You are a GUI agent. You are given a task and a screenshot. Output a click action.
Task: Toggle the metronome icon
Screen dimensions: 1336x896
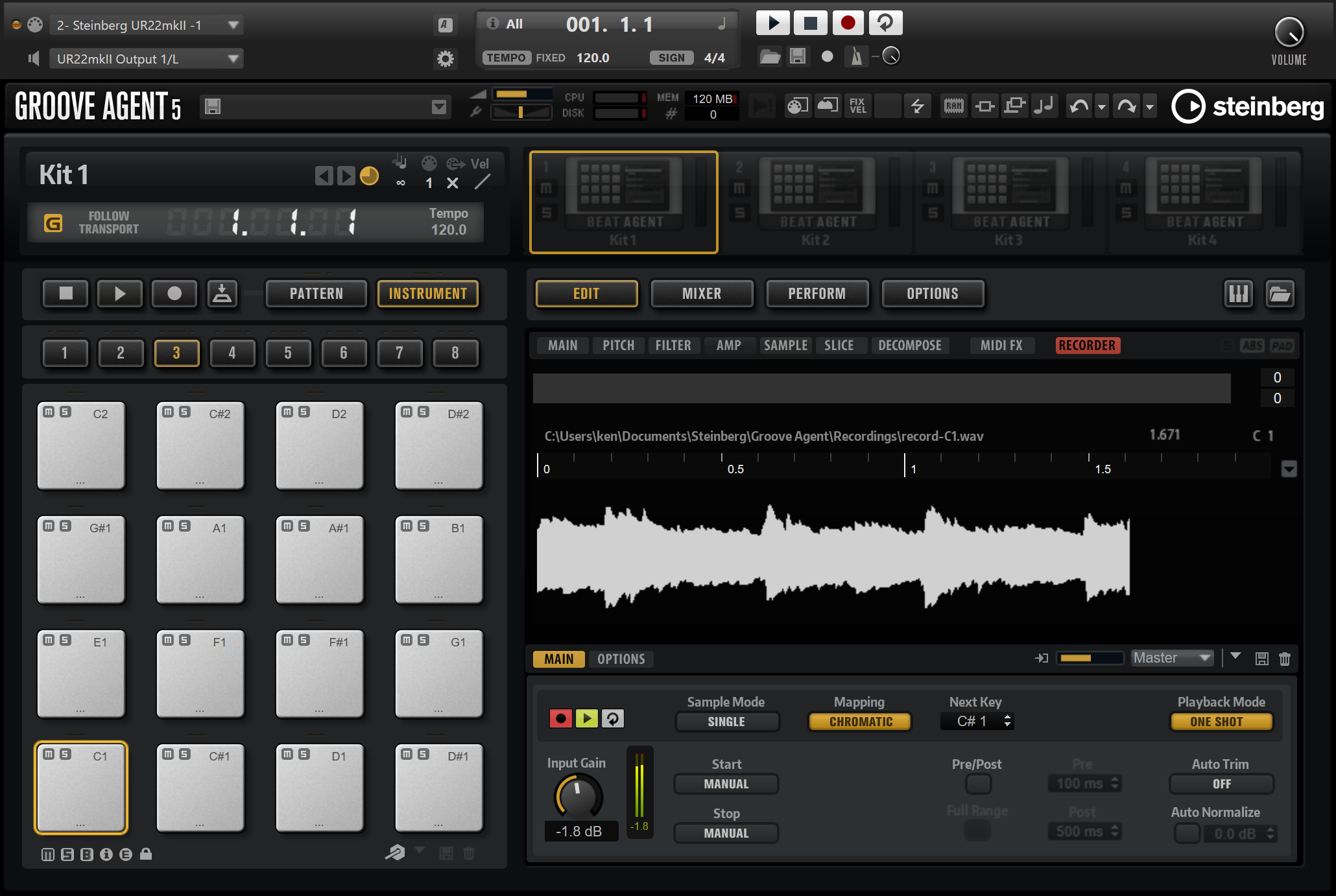(x=857, y=57)
